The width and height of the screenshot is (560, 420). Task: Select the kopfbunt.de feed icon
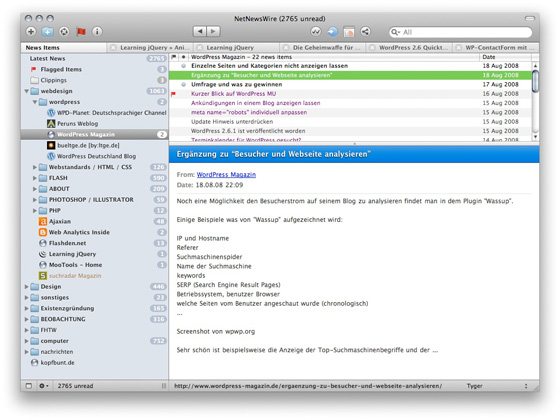35,363
